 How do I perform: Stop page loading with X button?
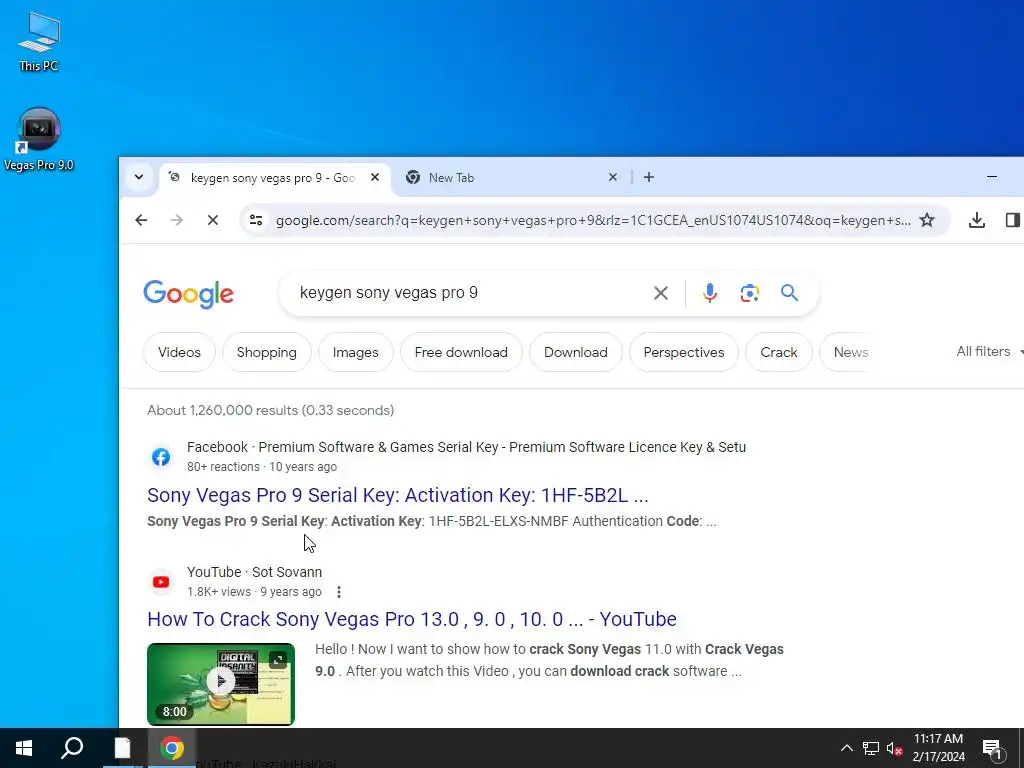coord(213,220)
